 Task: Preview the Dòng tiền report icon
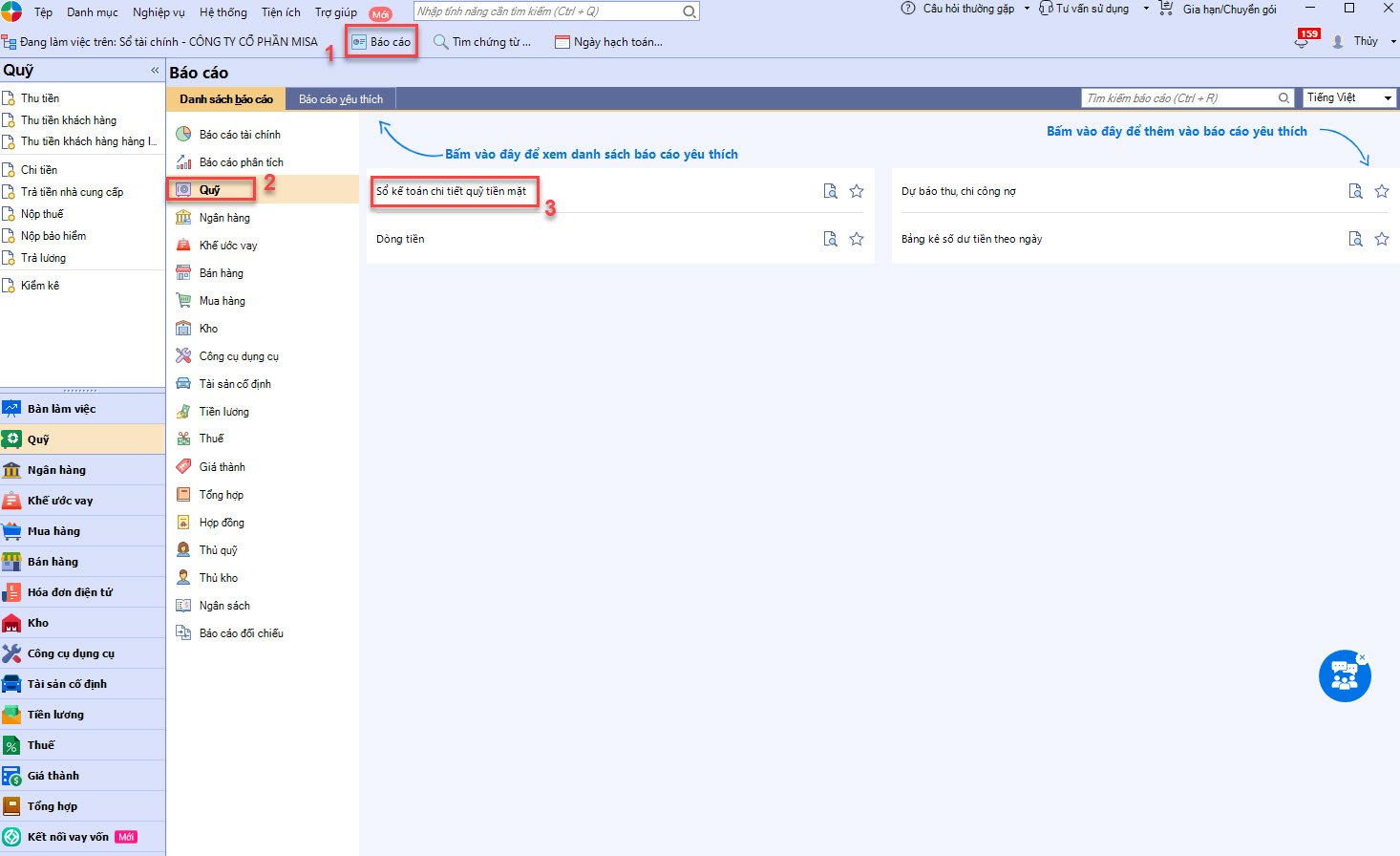click(x=830, y=239)
